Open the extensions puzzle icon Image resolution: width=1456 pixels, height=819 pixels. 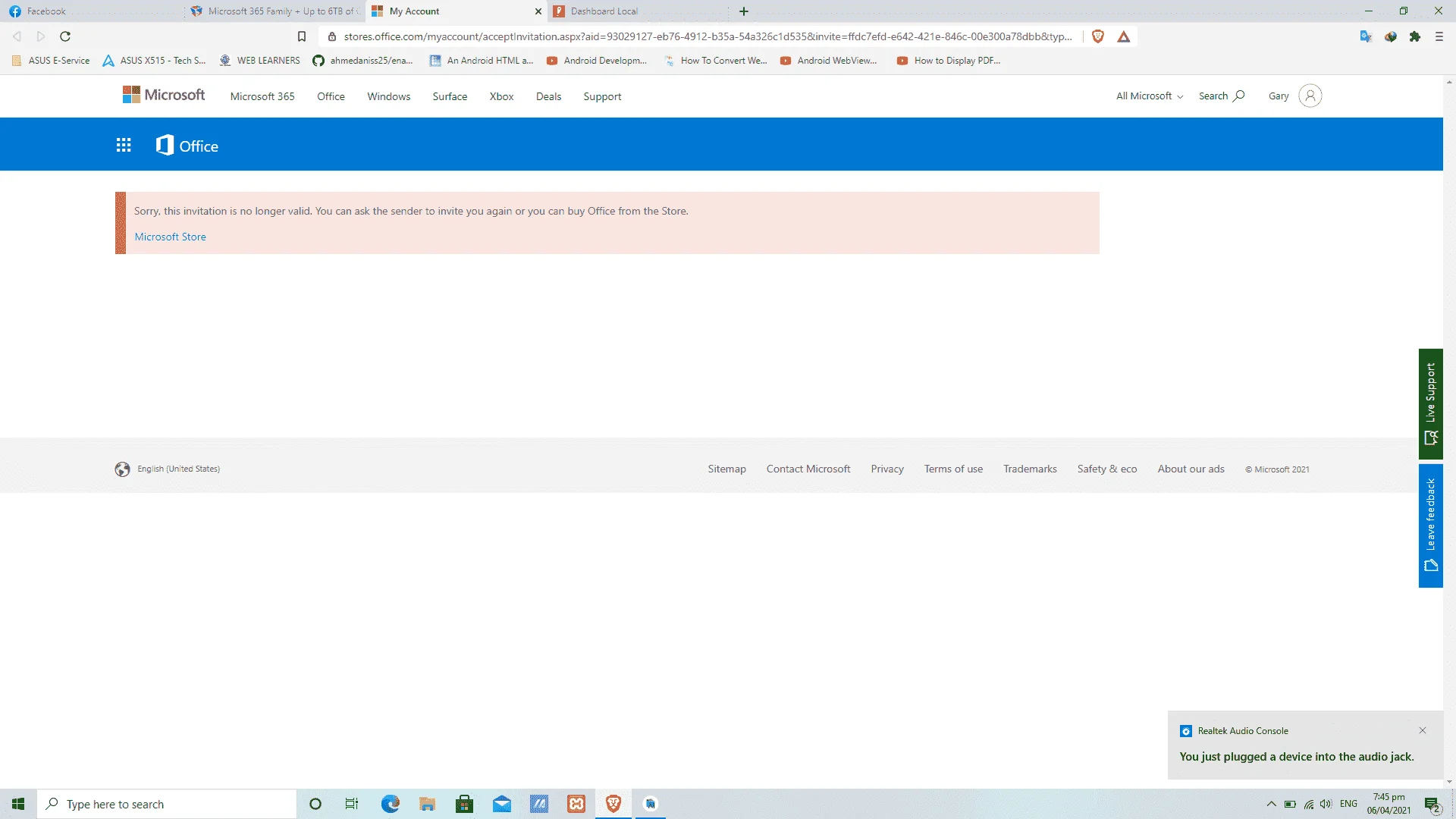click(1415, 36)
